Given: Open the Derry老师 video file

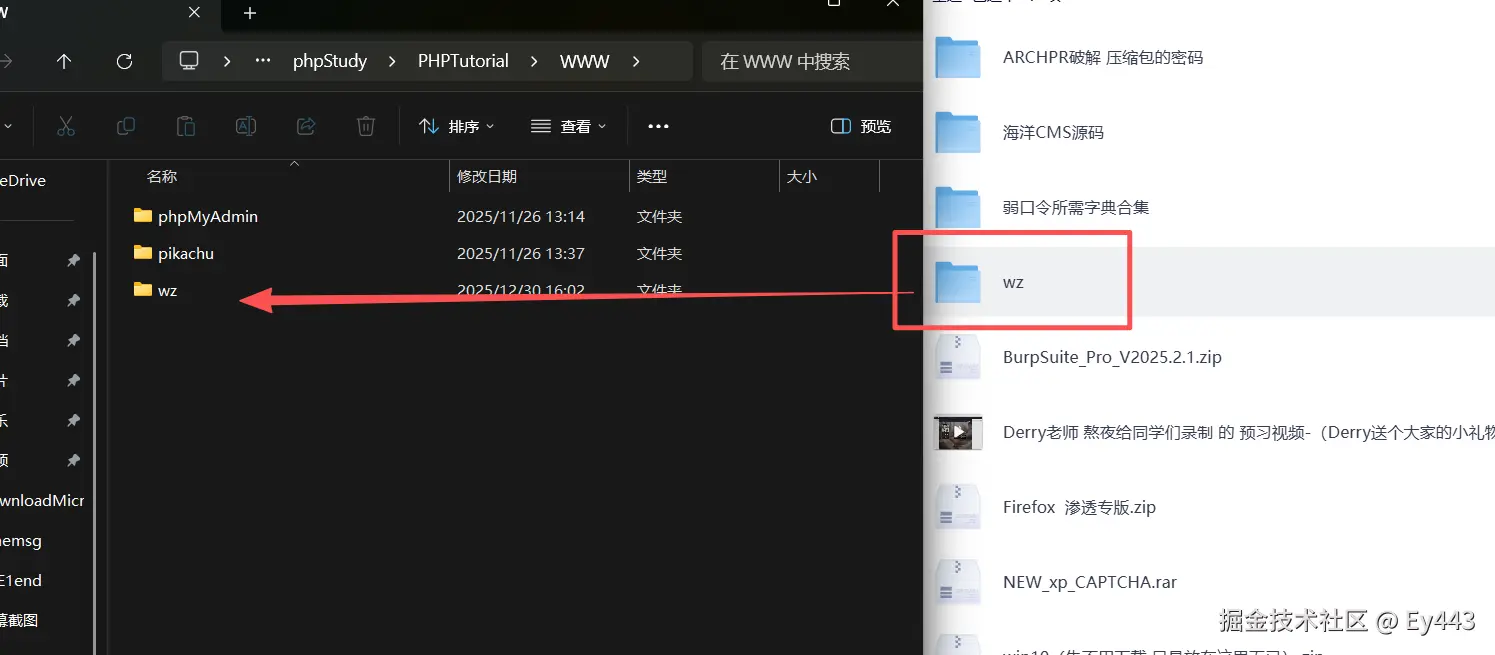Looking at the screenshot, I should 1249,433.
